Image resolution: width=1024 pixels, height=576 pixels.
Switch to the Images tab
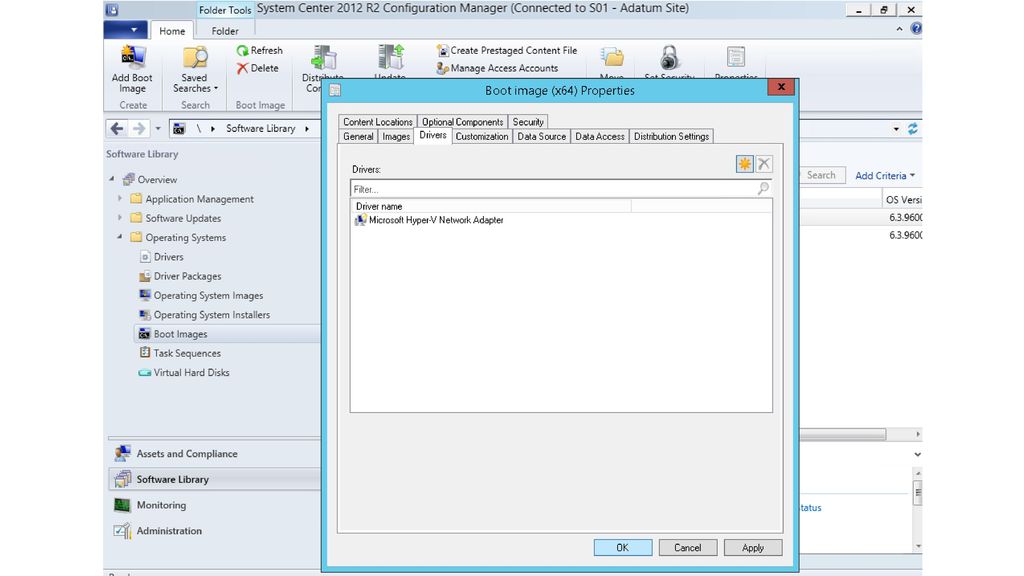[x=396, y=136]
